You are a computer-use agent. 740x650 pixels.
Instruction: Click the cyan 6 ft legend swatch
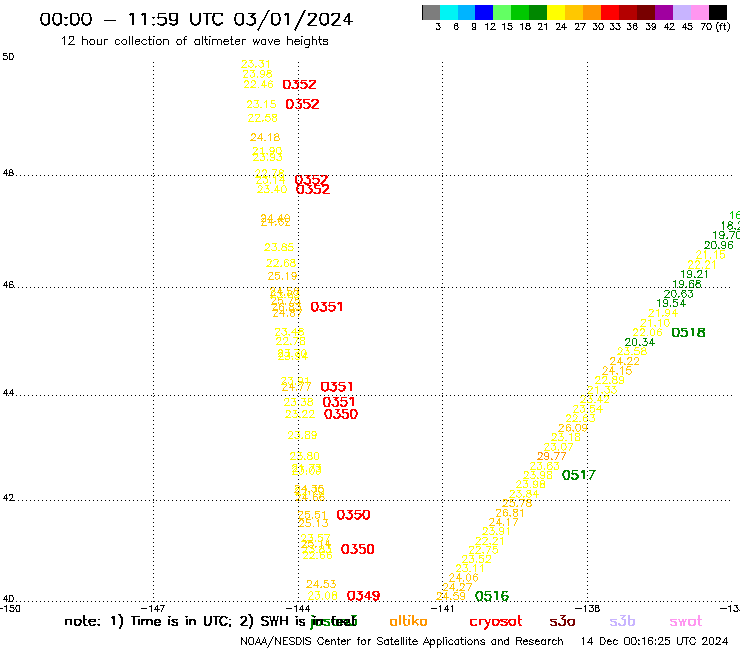point(449,12)
